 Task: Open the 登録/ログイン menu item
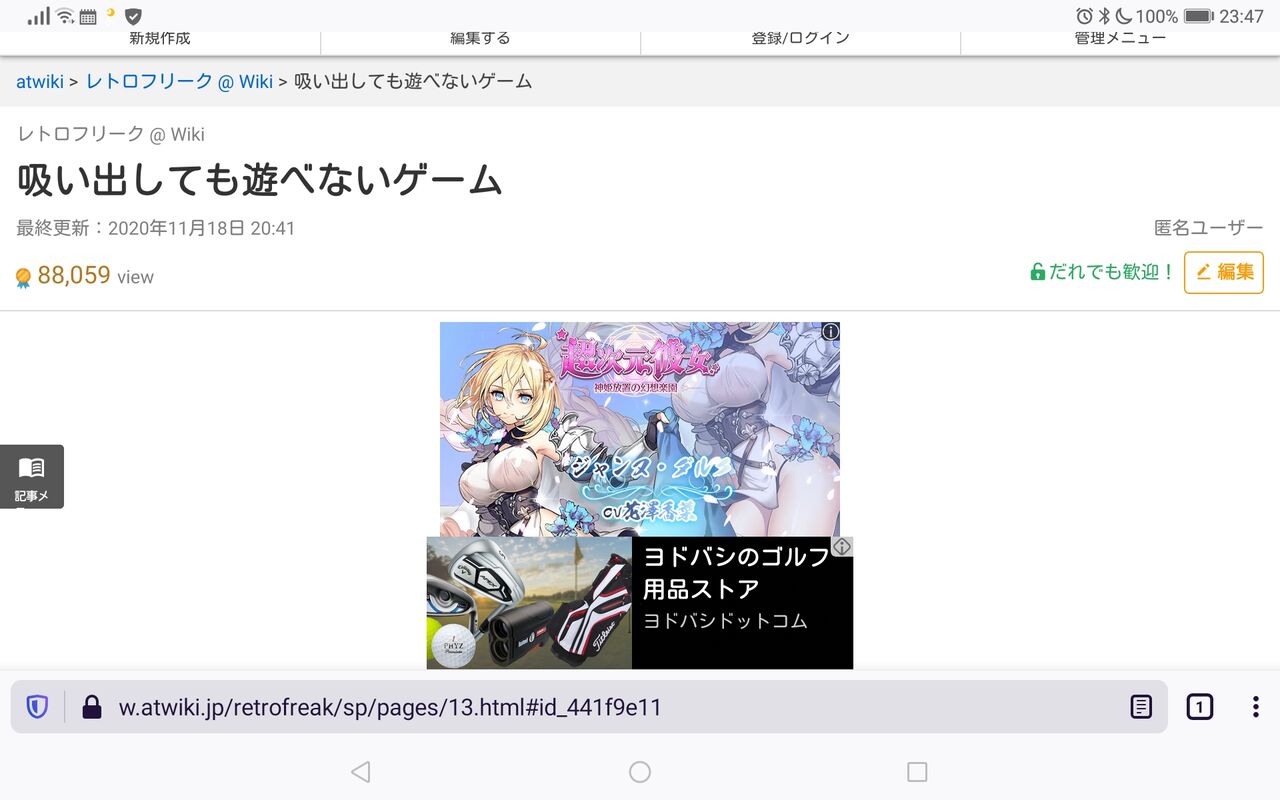click(x=800, y=40)
